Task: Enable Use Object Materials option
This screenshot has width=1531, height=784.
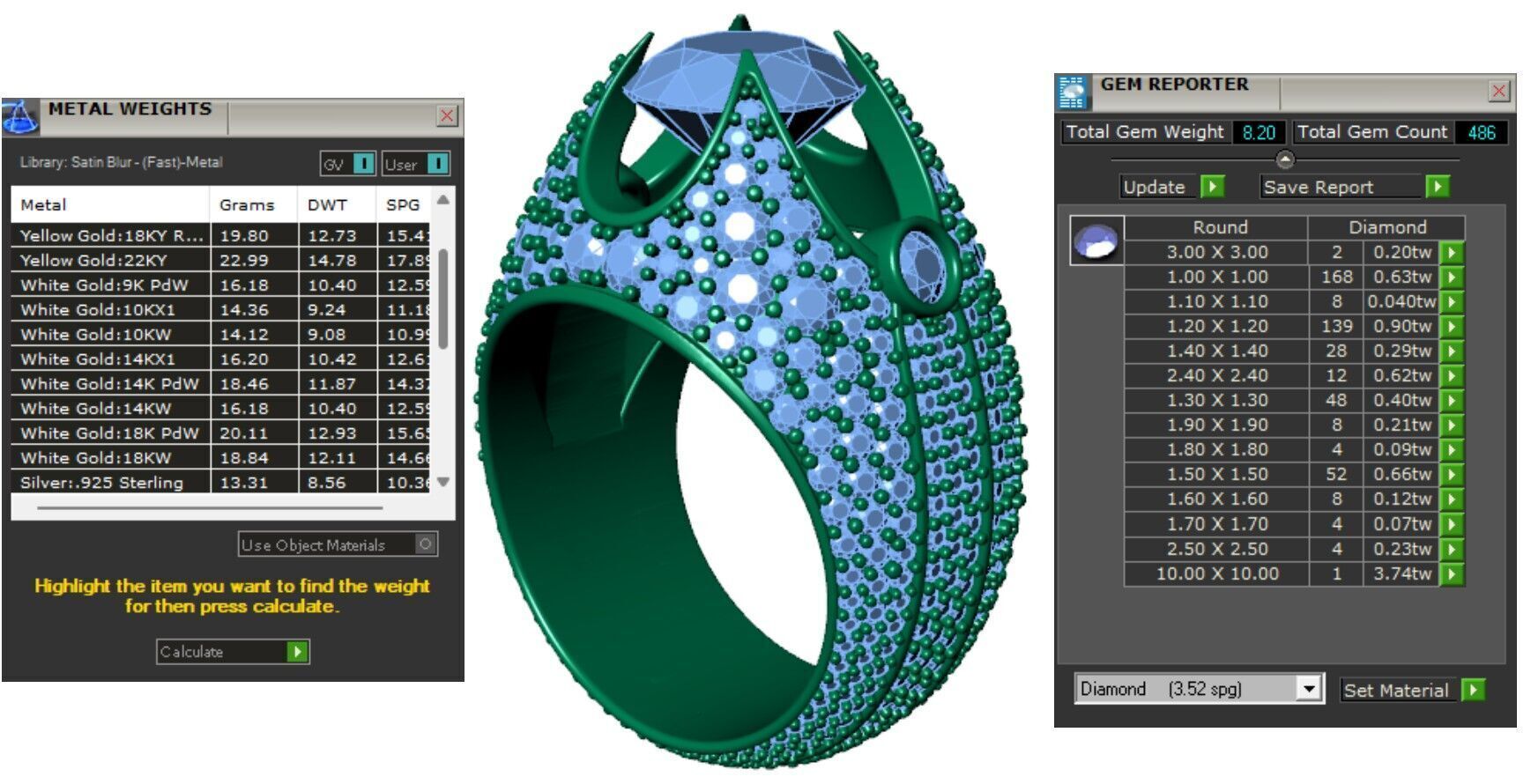Action: coord(426,544)
